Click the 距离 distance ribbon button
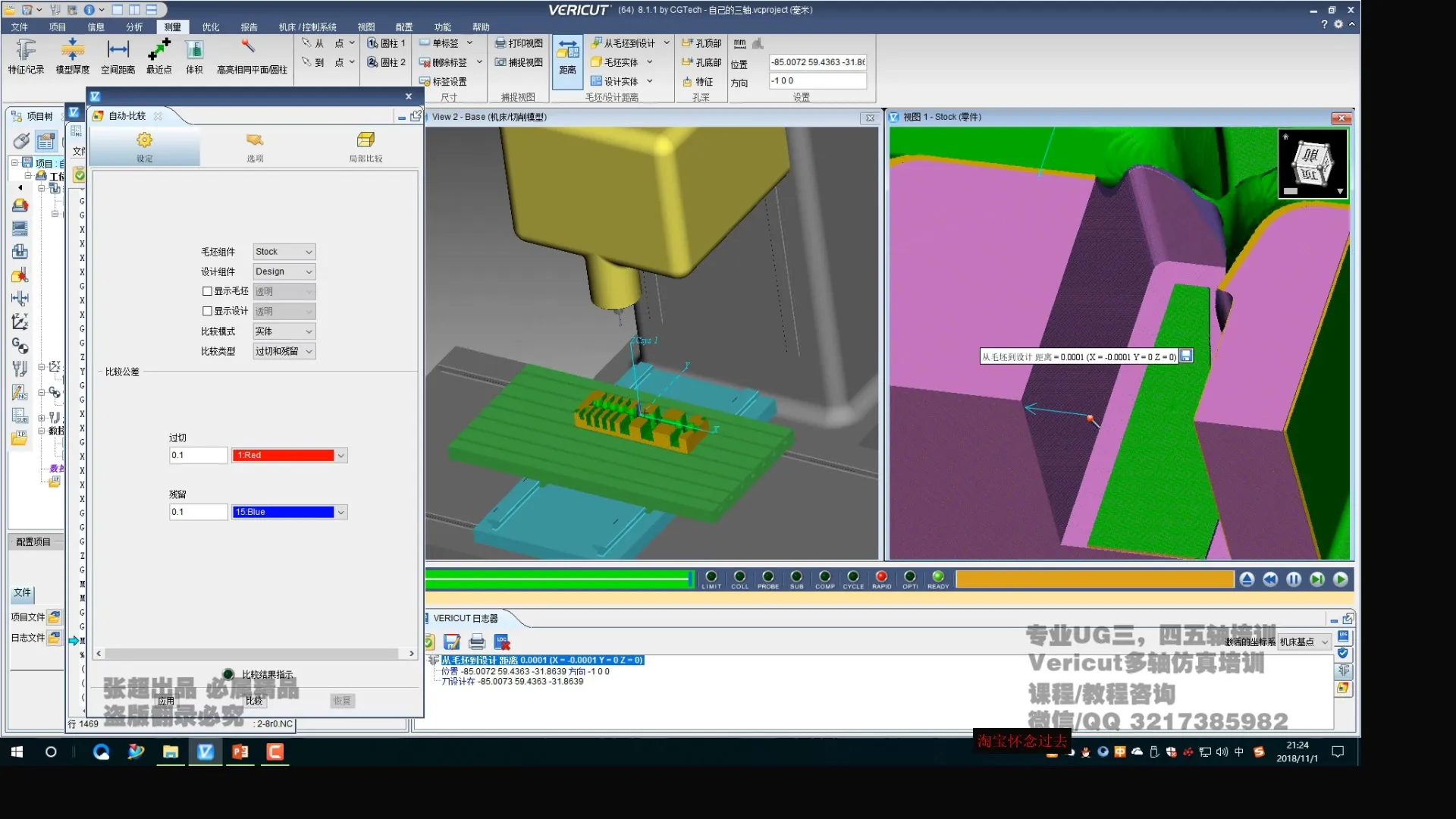1456x819 pixels. pyautogui.click(x=567, y=58)
